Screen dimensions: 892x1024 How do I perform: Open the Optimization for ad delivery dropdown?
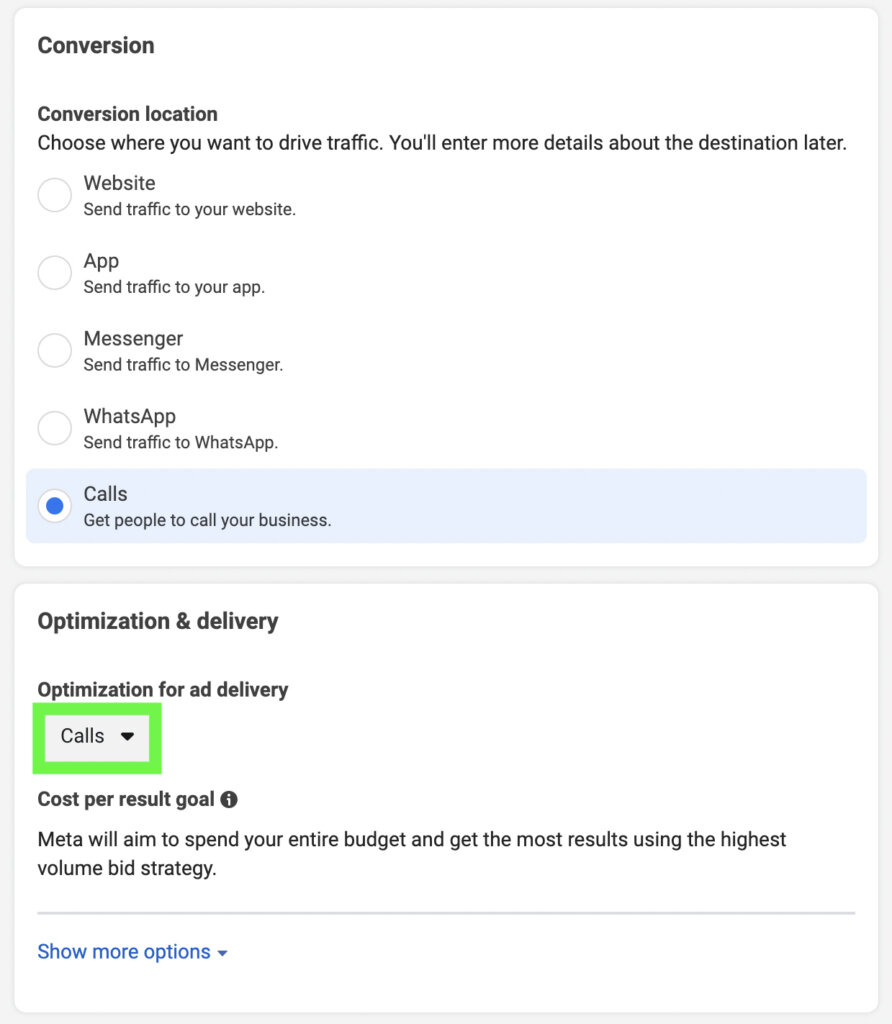pos(97,735)
